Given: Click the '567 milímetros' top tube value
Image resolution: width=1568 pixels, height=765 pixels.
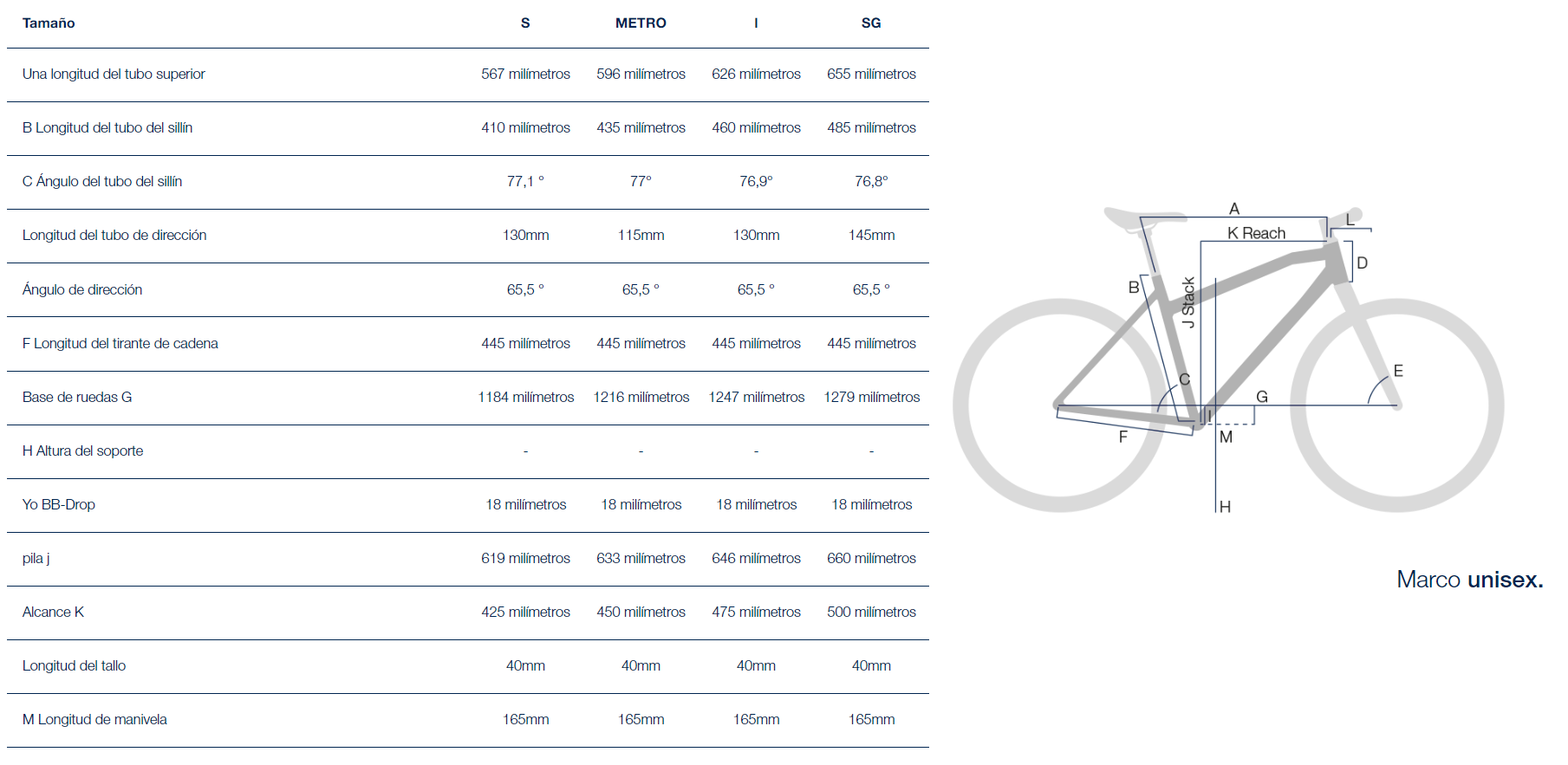Looking at the screenshot, I should (x=526, y=74).
